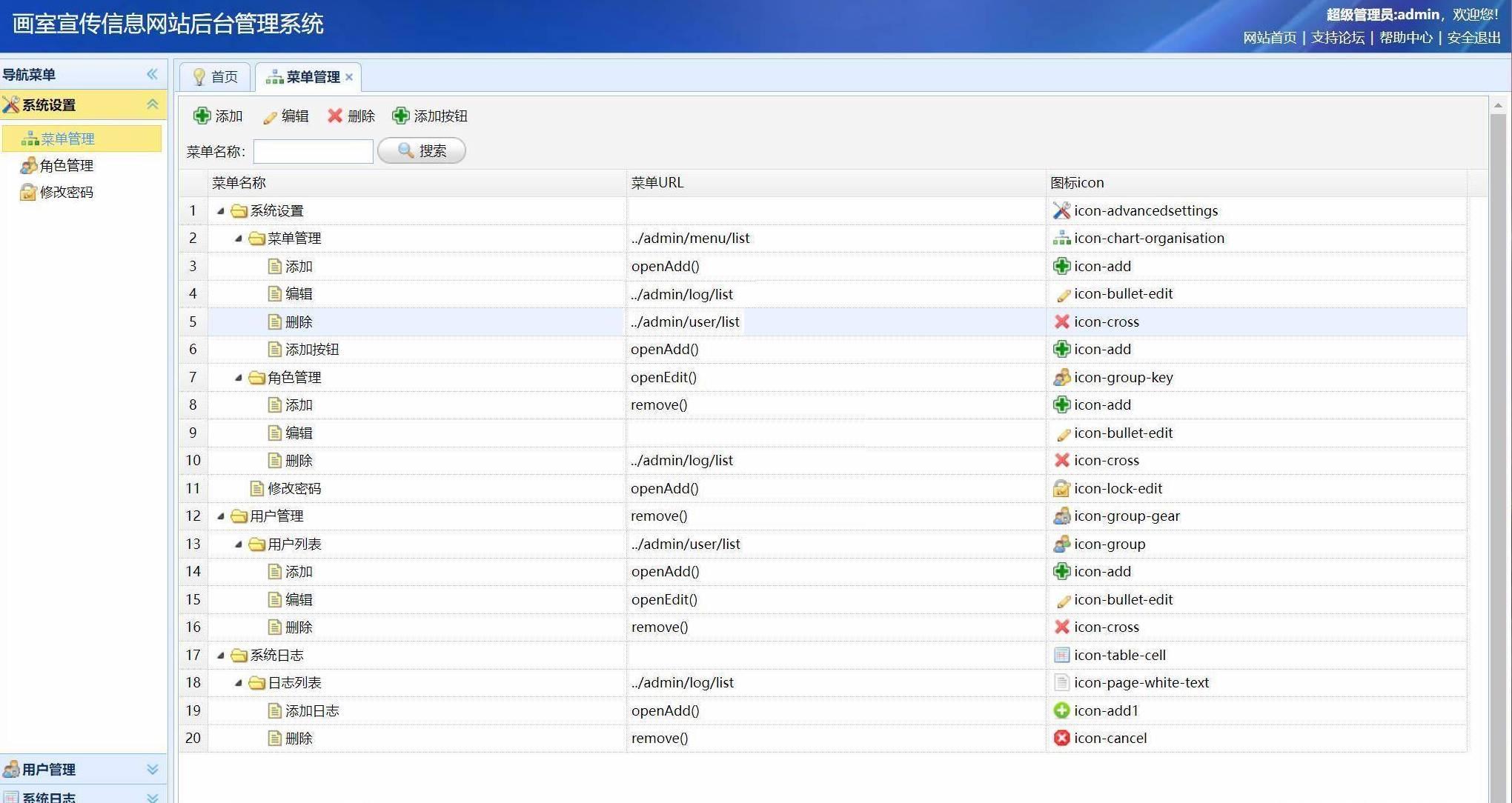
Task: Click the 安全退出 link
Action: point(1473,38)
